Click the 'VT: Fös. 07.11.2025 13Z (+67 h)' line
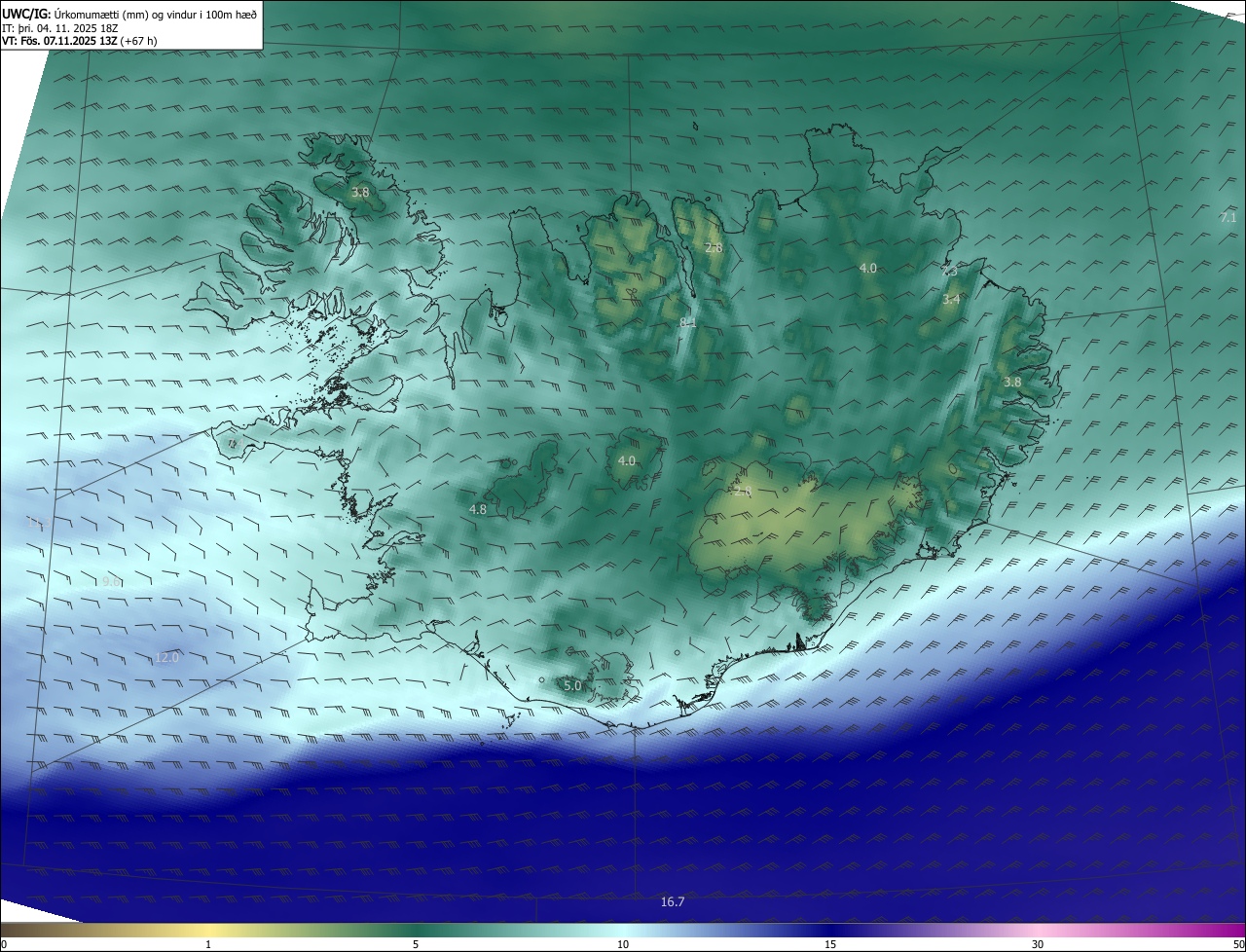The width and height of the screenshot is (1246, 952). [x=80, y=41]
